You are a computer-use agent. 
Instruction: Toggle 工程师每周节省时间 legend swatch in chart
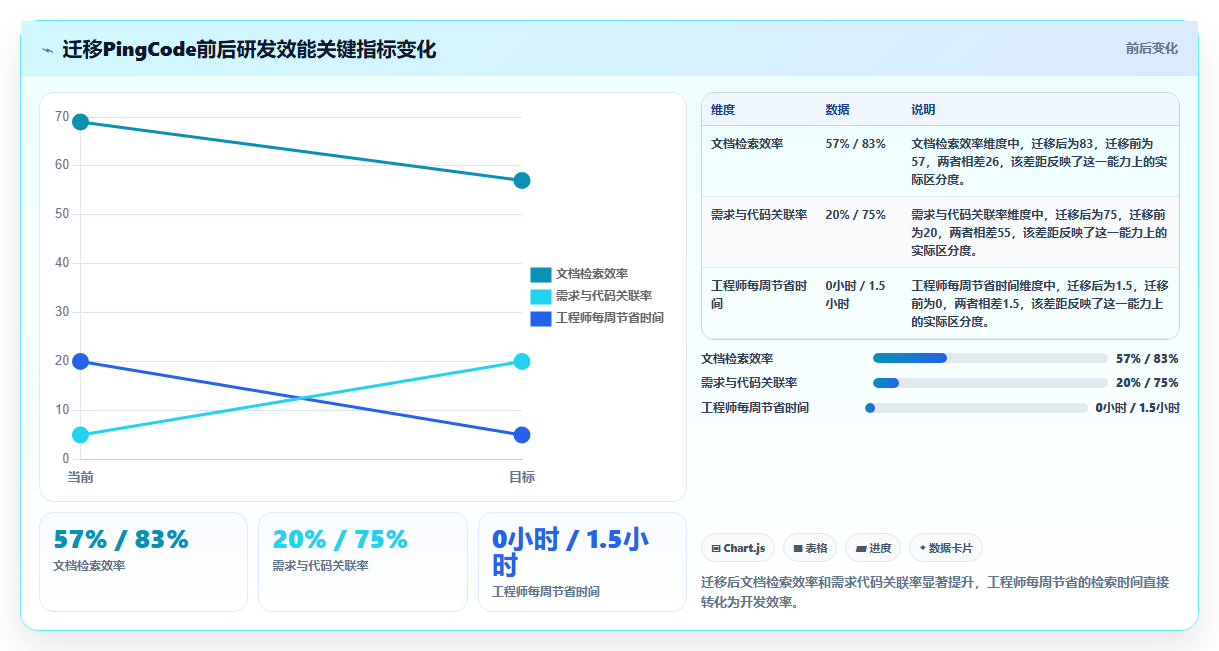[x=541, y=318]
